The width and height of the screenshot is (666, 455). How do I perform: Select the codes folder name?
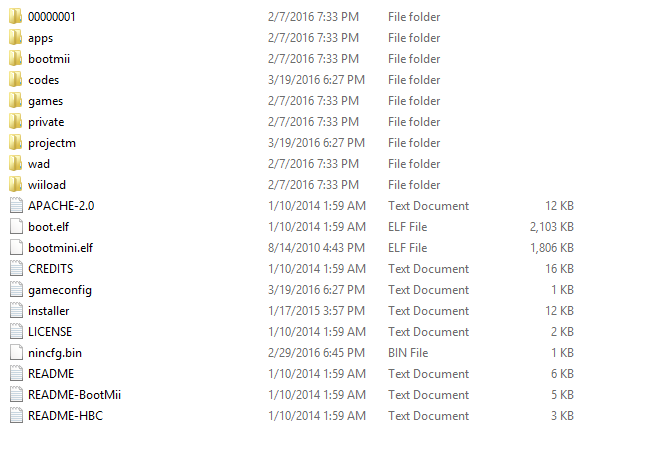coord(44,80)
